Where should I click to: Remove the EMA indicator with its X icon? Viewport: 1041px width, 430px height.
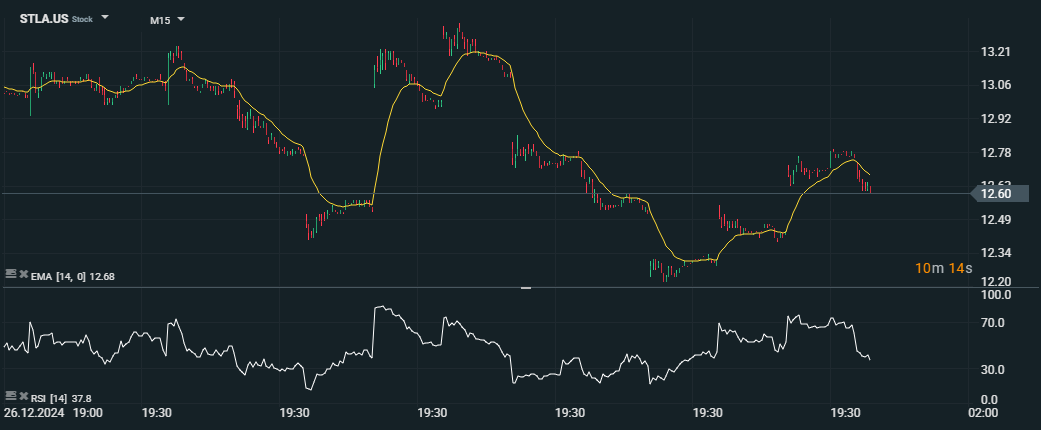22,273
